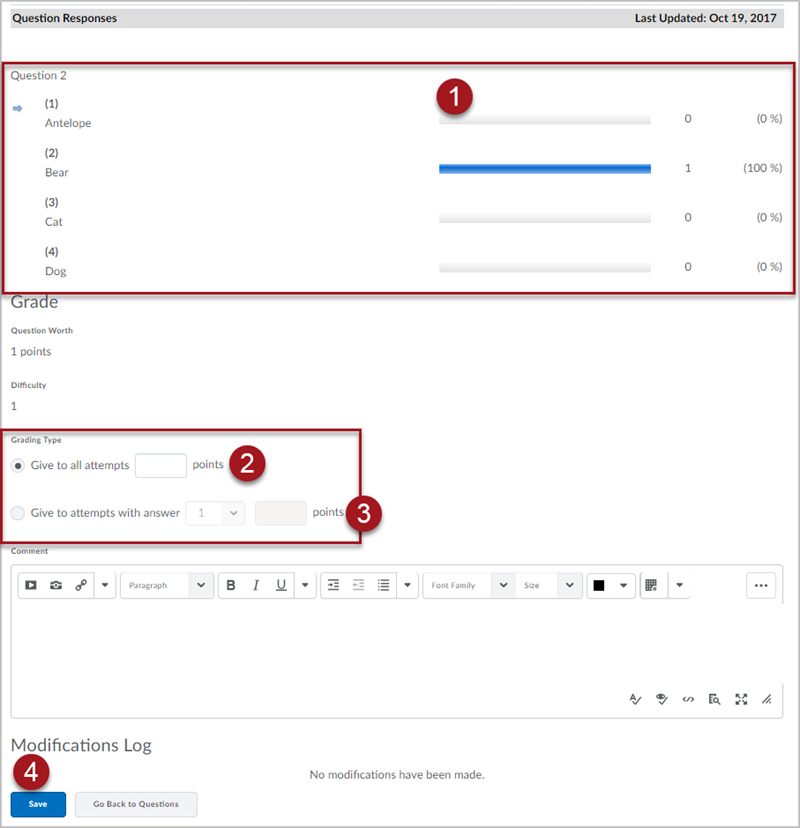
Task: Toggle bold formatting
Action: (231, 585)
